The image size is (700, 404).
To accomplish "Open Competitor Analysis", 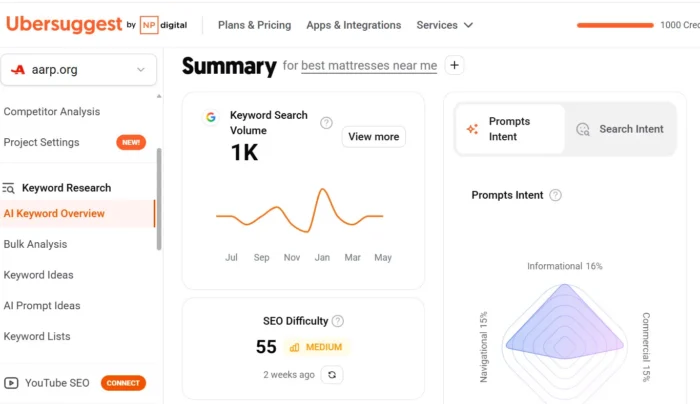I will 52,112.
